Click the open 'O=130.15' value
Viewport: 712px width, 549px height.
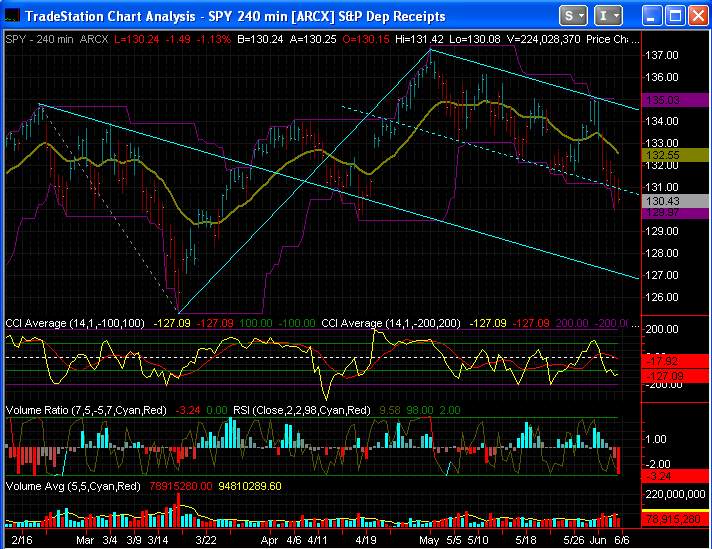tap(366, 40)
